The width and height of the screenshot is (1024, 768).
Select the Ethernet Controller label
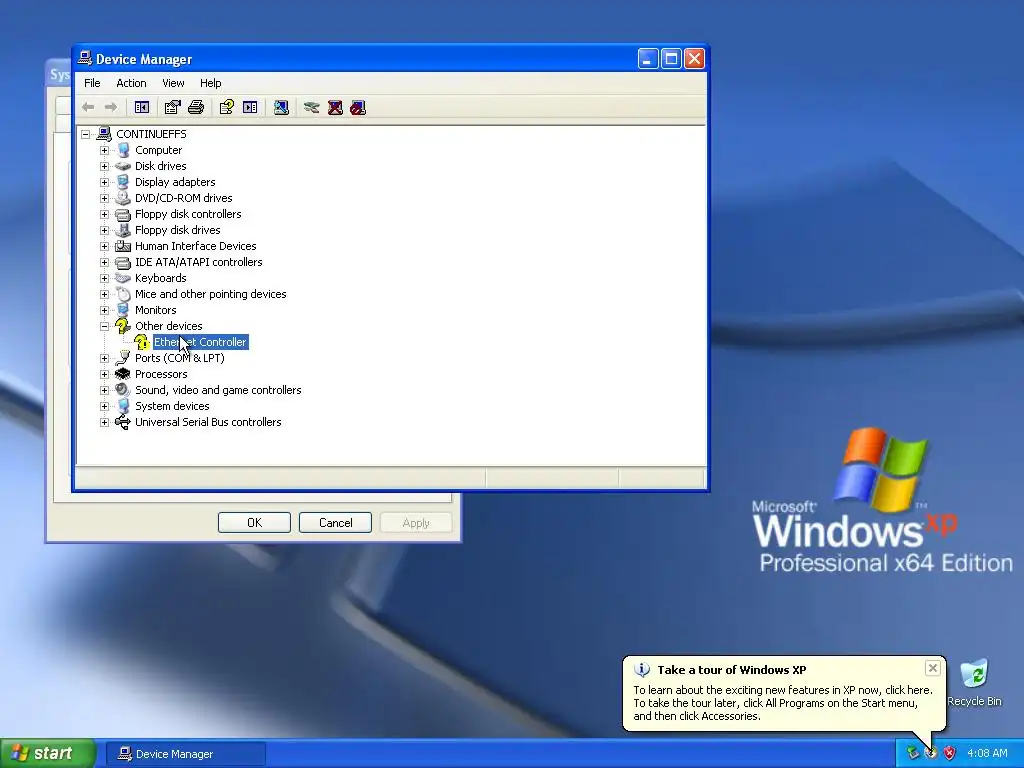pyautogui.click(x=200, y=342)
